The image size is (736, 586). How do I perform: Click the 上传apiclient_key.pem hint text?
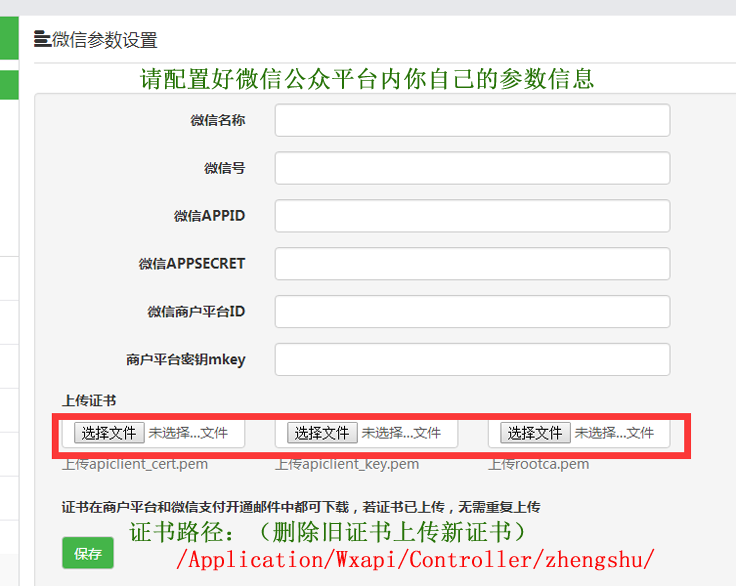coord(347,464)
